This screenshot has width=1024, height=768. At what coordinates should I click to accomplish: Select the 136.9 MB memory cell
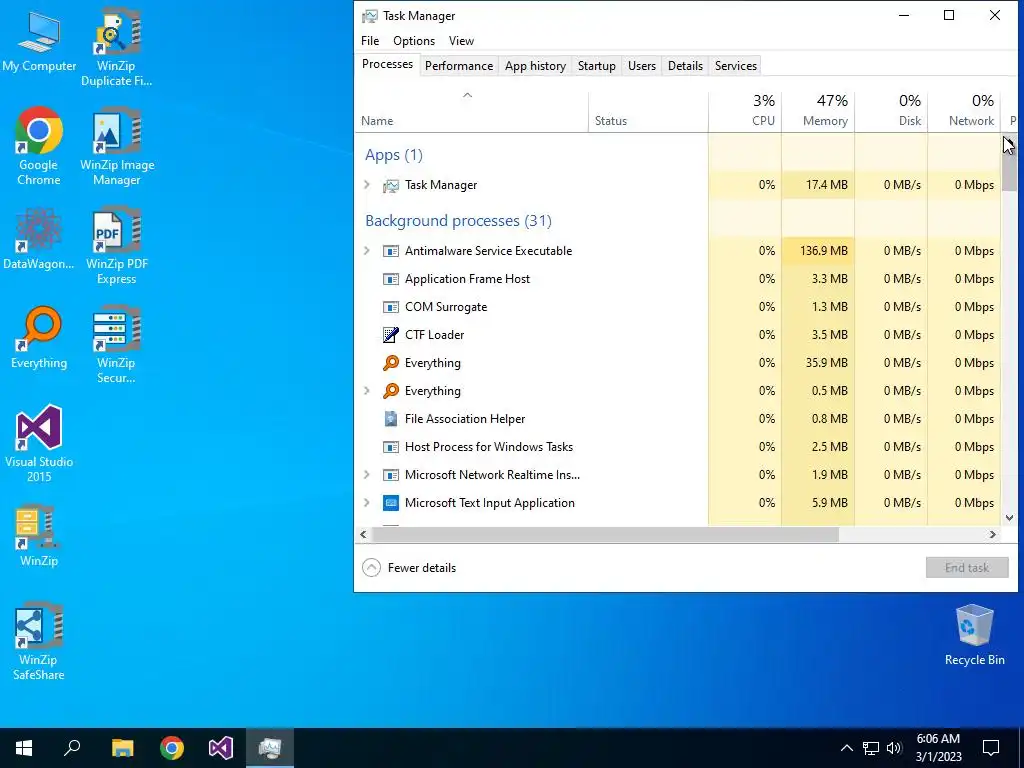(818, 251)
